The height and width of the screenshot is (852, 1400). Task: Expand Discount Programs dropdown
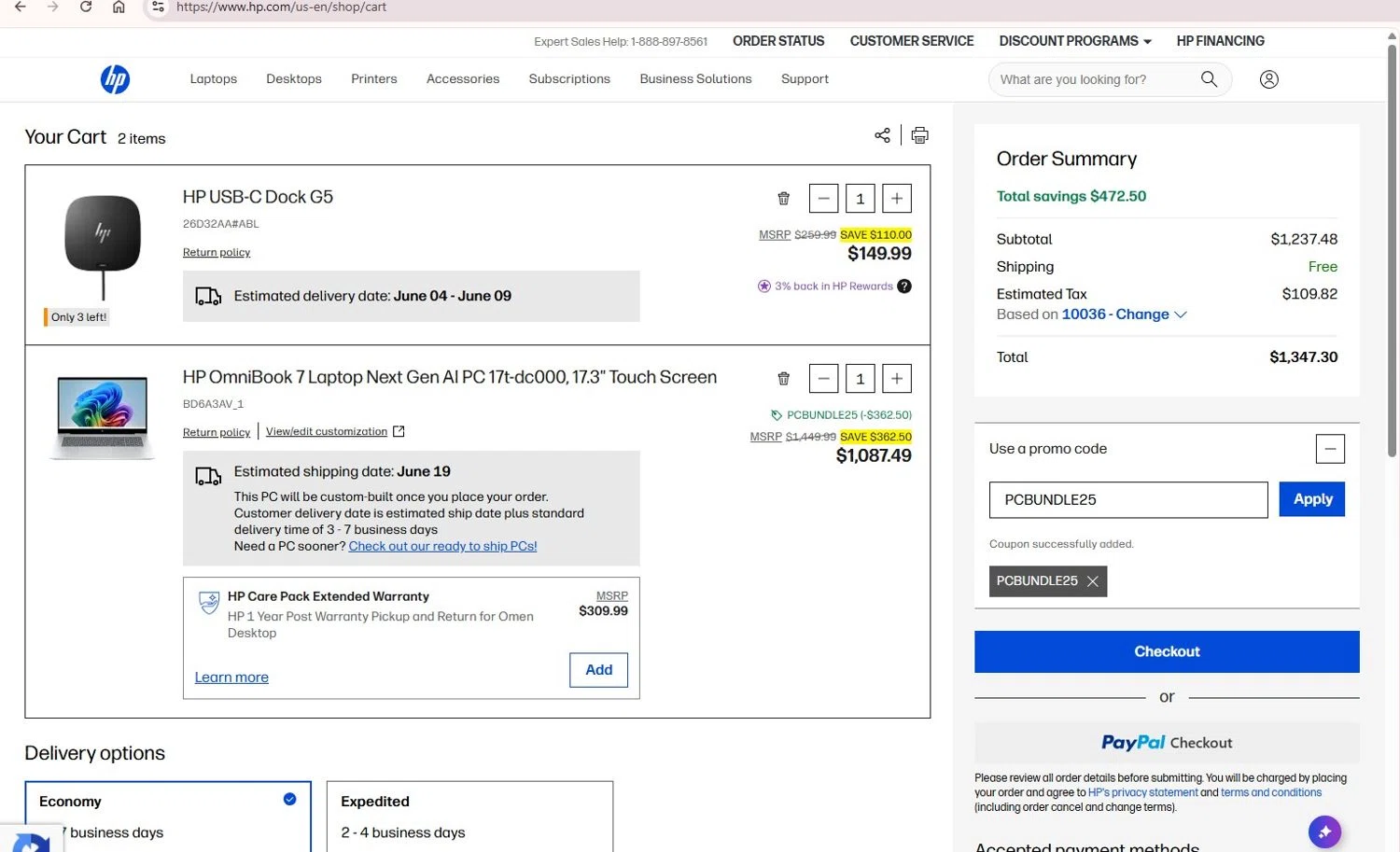pyautogui.click(x=1074, y=41)
